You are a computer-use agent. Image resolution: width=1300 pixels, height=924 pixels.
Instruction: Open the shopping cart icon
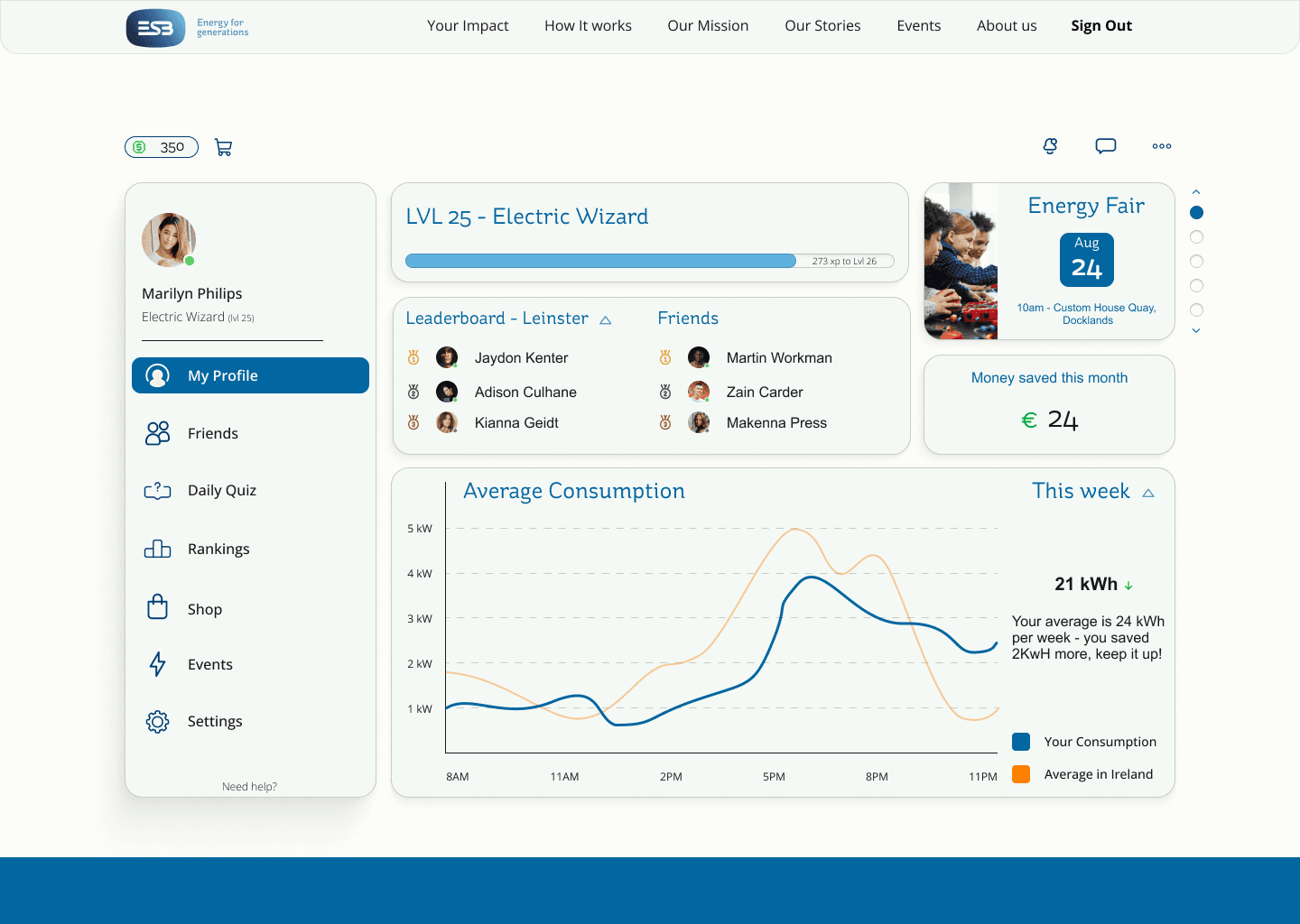(x=224, y=147)
